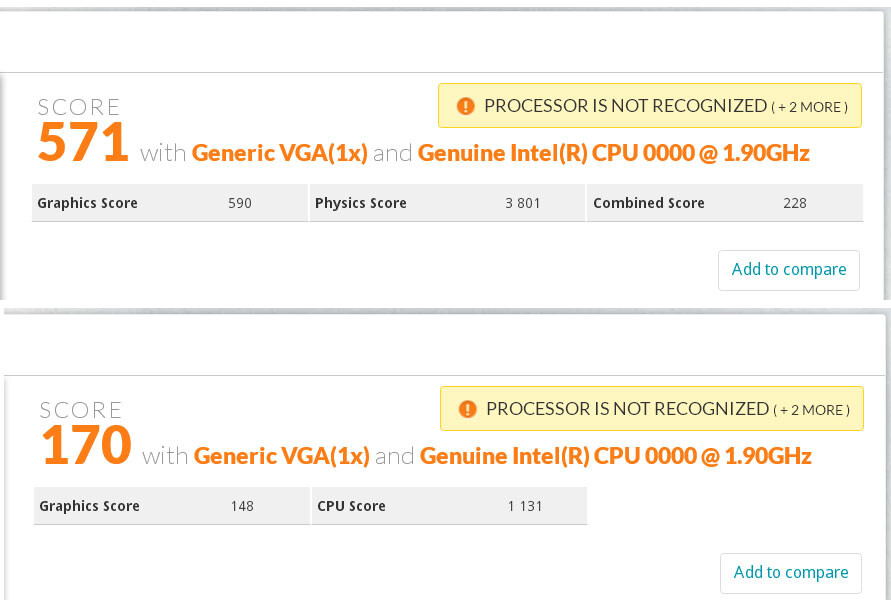Viewport: 891px width, 600px height.
Task: Click Add to compare for the 170 score
Action: coord(791,572)
